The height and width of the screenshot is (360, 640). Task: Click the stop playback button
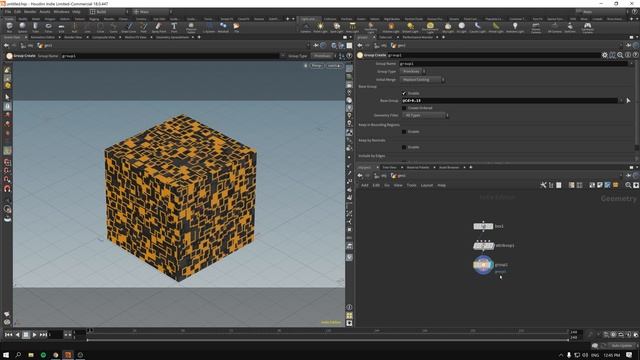point(26,335)
